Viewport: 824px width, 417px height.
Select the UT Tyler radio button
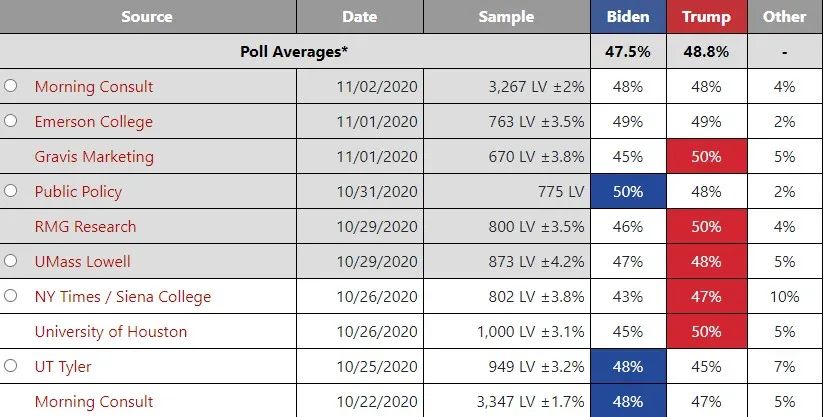tap(11, 366)
